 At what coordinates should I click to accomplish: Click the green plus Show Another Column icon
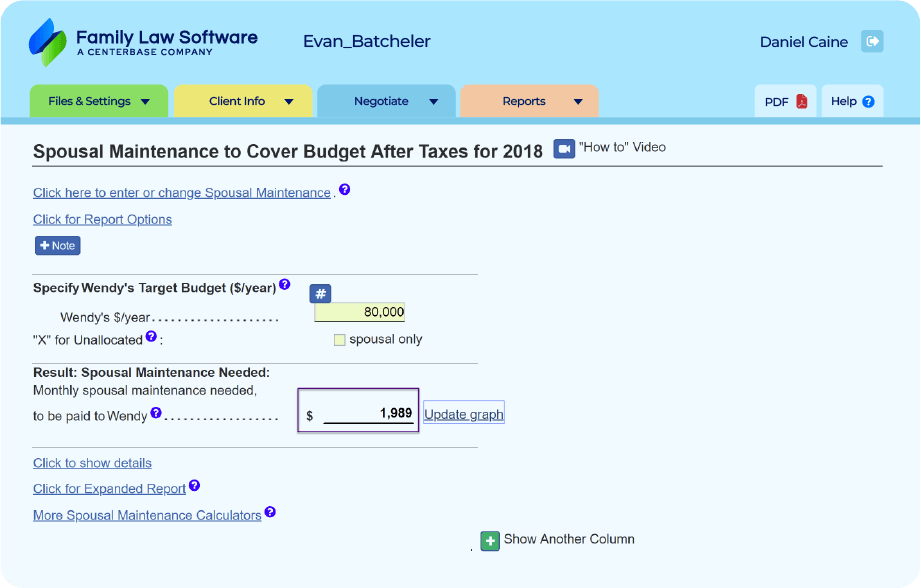(490, 540)
